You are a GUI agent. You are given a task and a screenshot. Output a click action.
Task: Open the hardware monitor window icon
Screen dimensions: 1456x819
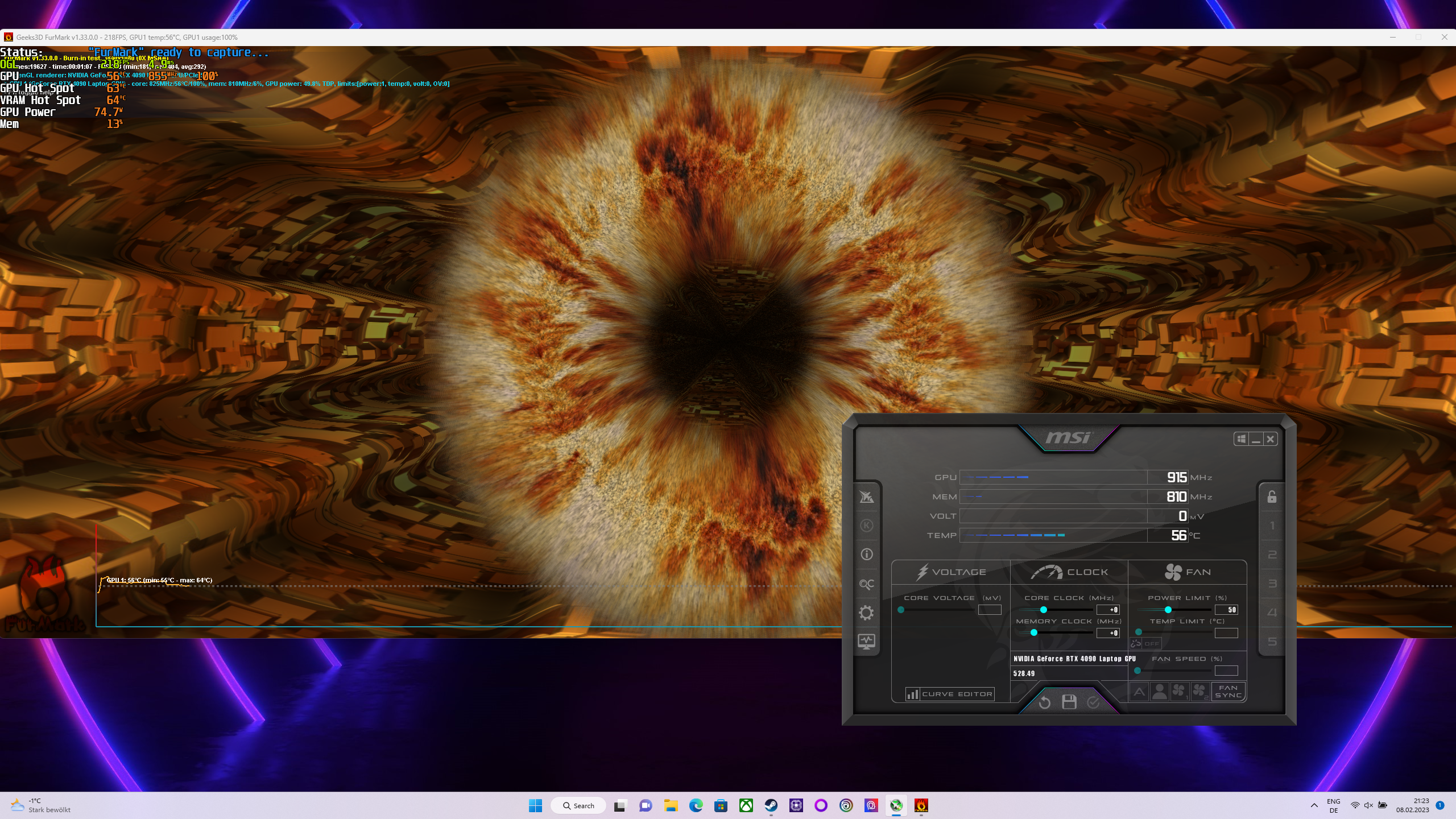point(866,642)
